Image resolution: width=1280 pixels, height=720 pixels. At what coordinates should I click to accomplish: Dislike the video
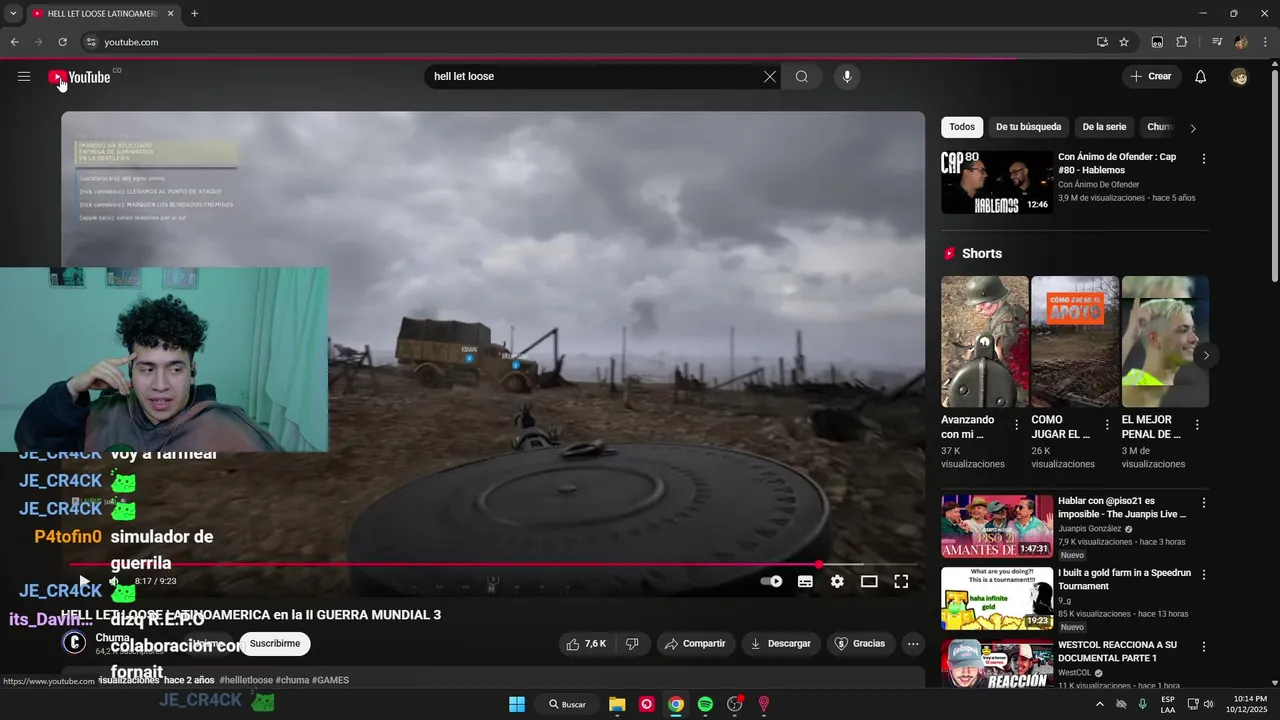[x=632, y=644]
